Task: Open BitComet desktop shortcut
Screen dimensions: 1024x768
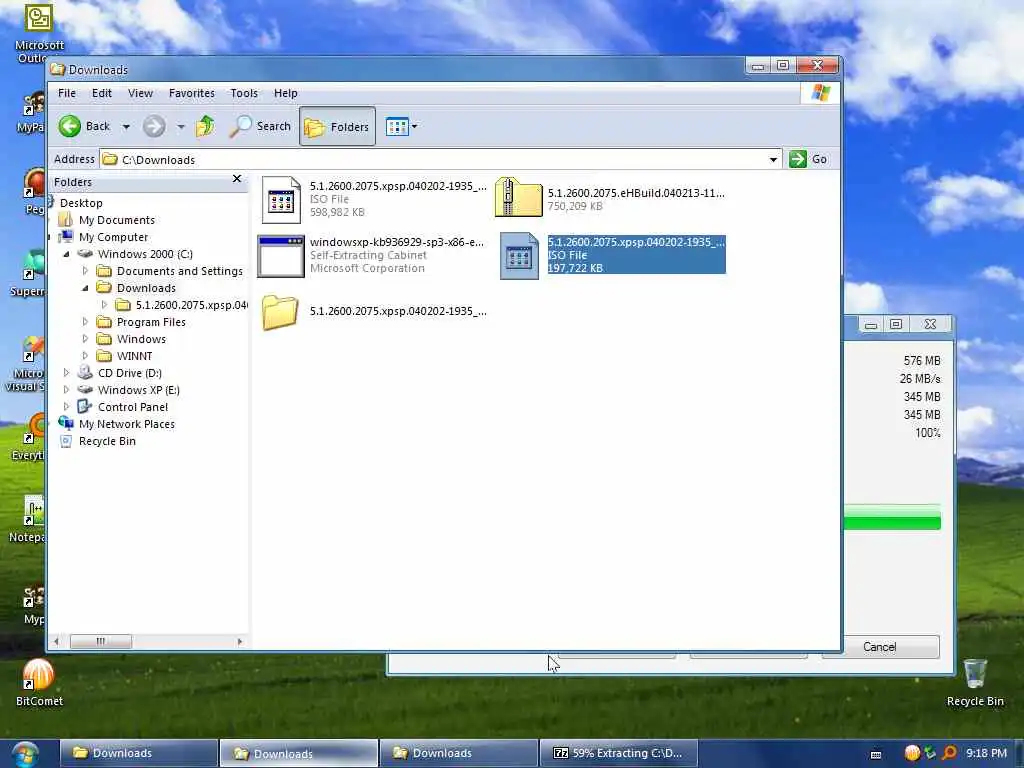Action: [39, 683]
